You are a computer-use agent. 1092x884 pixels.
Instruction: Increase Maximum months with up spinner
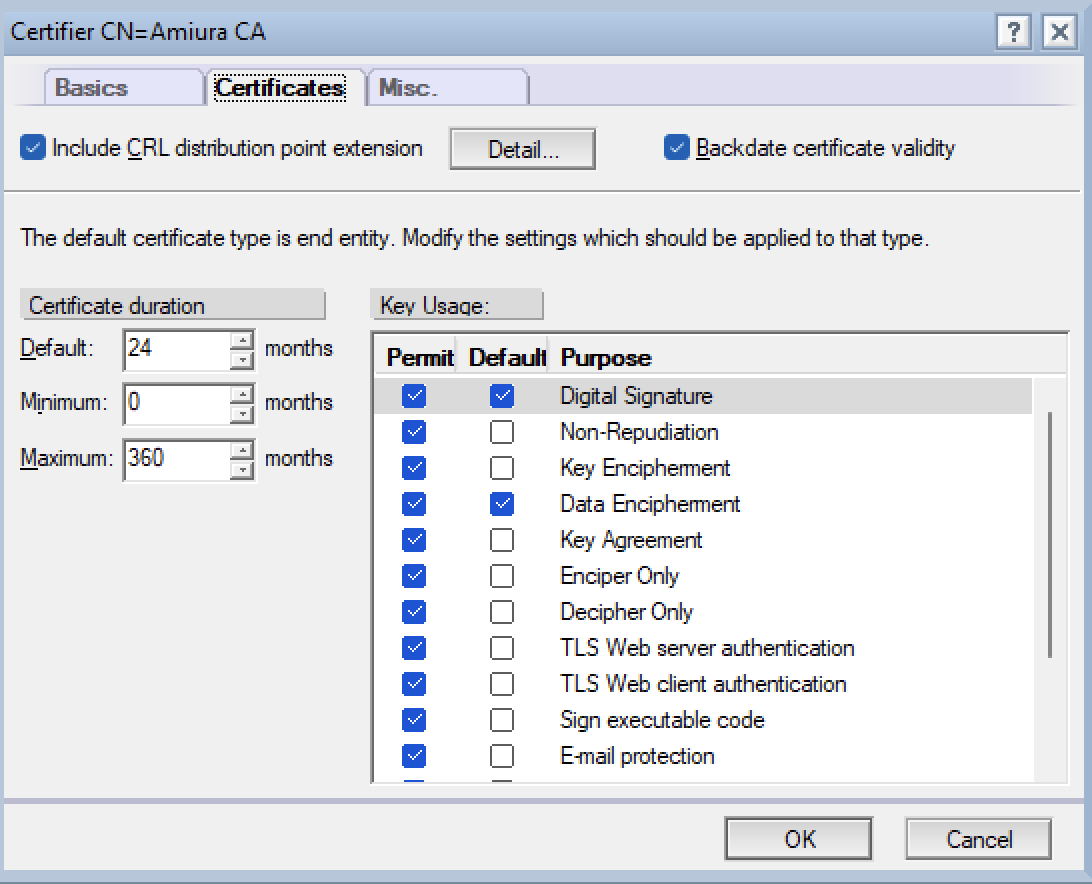[x=242, y=451]
